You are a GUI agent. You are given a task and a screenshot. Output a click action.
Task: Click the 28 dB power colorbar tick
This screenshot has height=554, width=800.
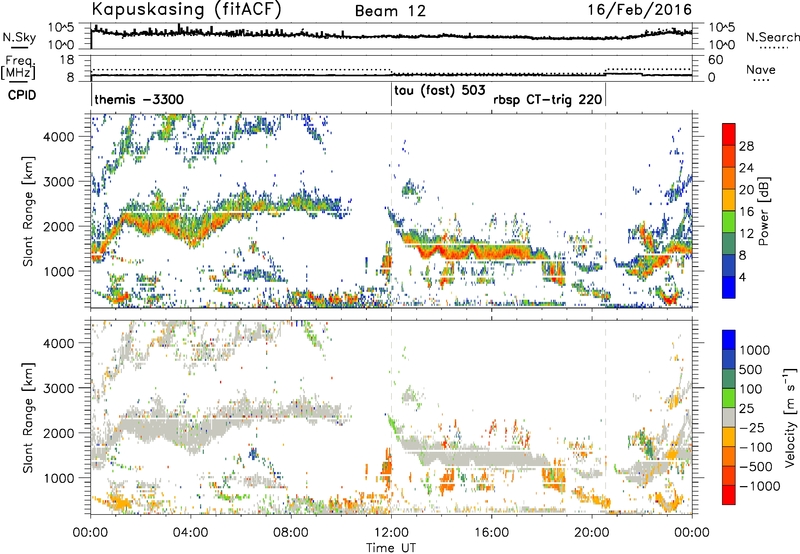pyautogui.click(x=746, y=146)
